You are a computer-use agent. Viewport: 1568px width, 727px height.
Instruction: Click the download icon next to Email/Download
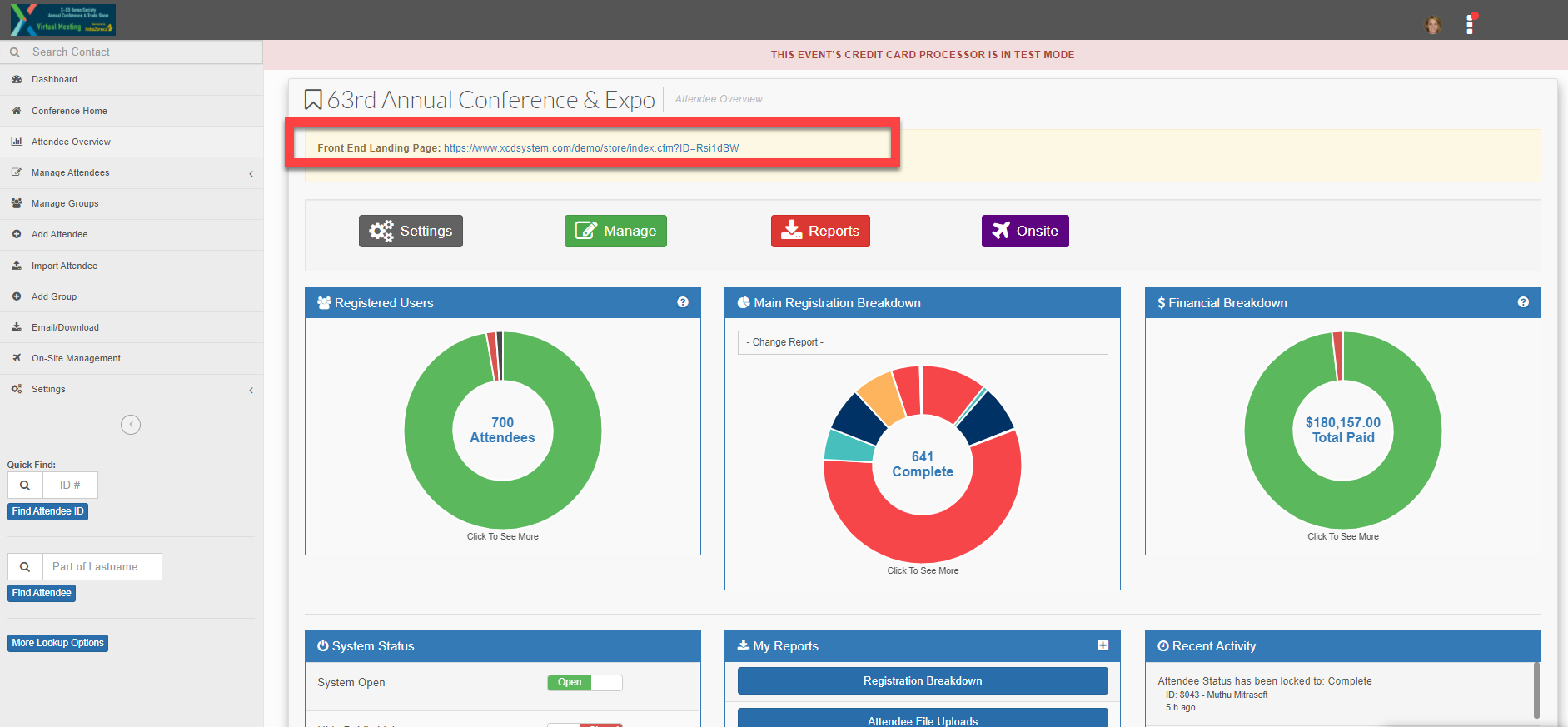17,327
